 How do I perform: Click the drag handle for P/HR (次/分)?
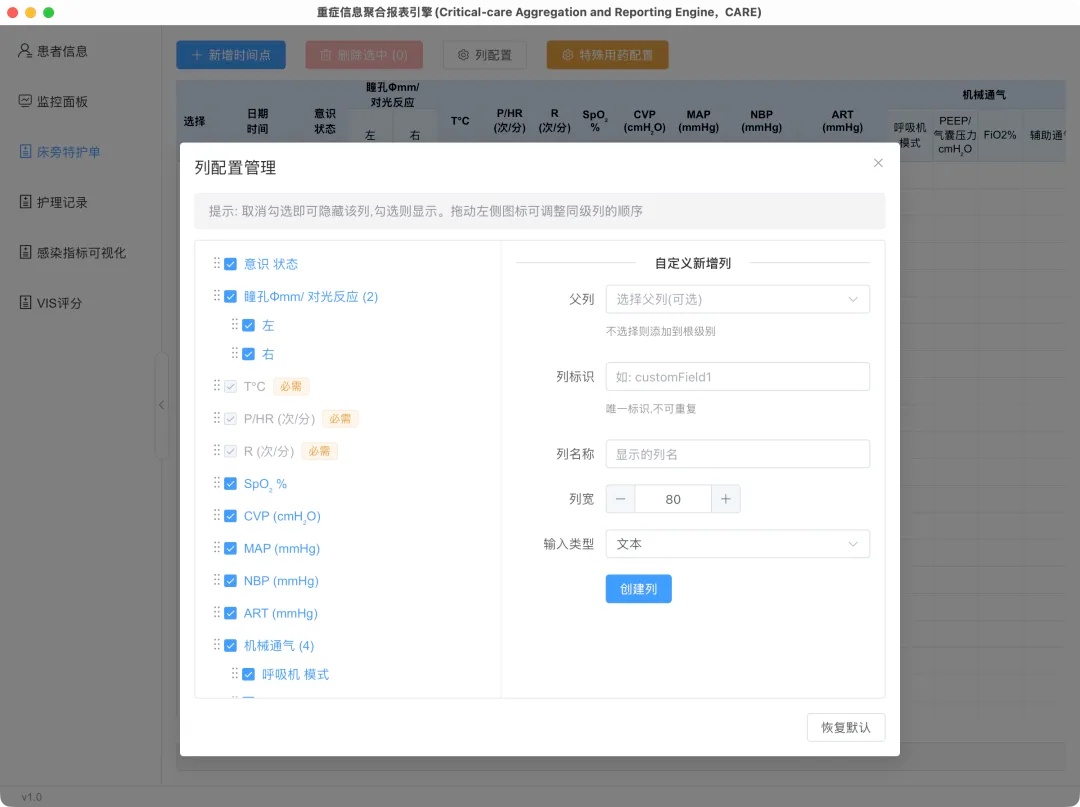coord(216,417)
